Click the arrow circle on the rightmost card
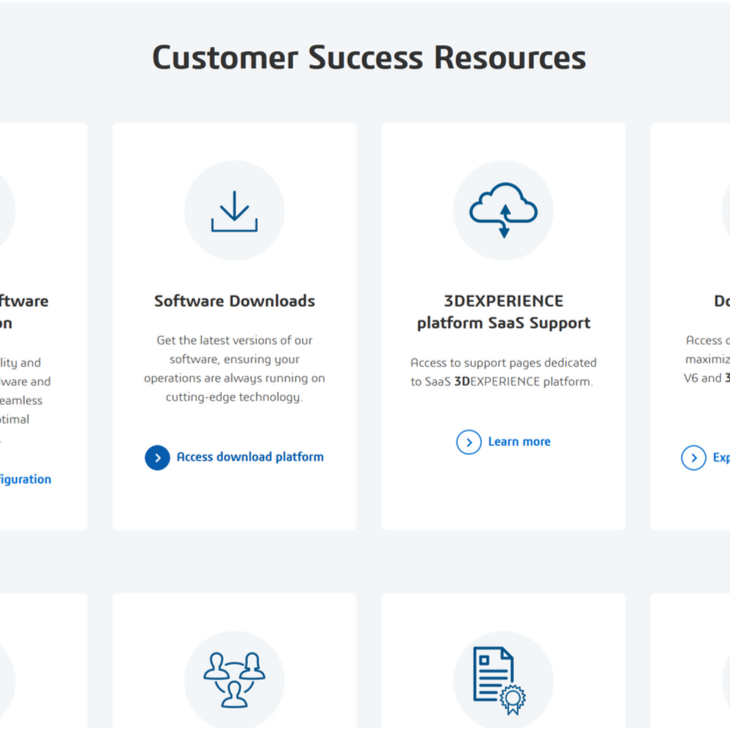The width and height of the screenshot is (730, 730). (x=693, y=458)
